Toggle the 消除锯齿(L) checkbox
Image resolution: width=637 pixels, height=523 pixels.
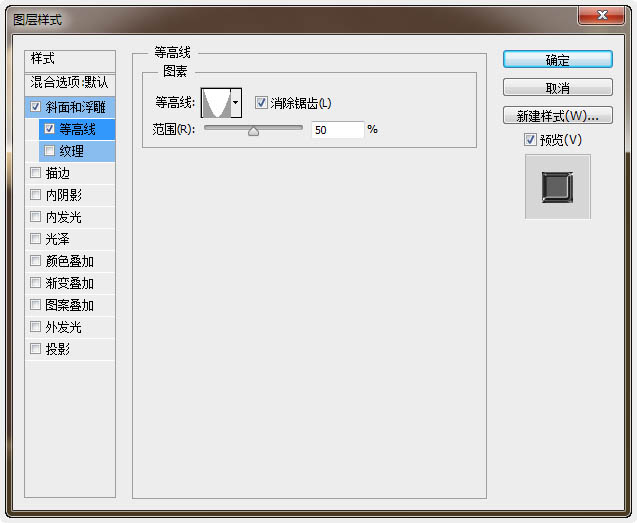click(261, 103)
